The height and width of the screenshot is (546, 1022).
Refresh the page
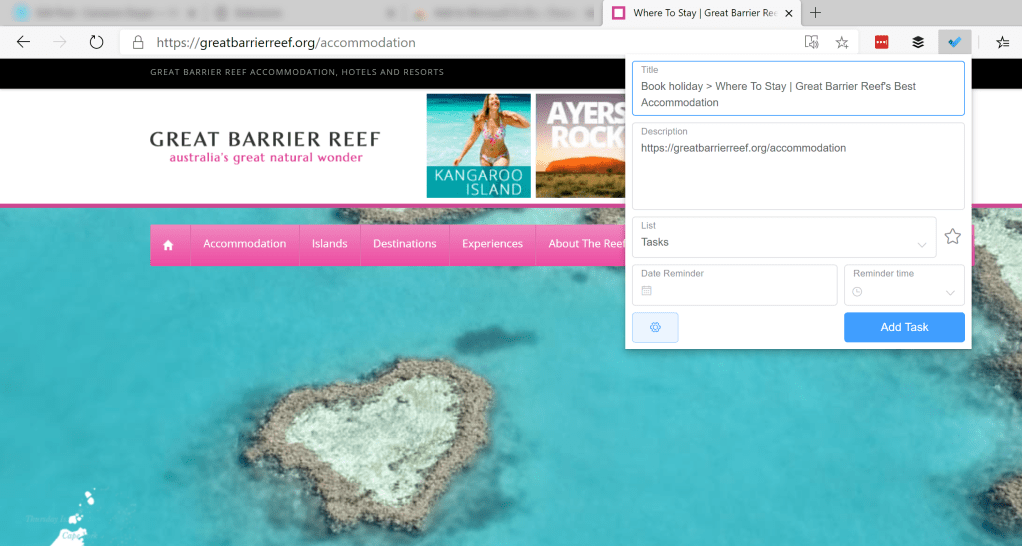[97, 42]
